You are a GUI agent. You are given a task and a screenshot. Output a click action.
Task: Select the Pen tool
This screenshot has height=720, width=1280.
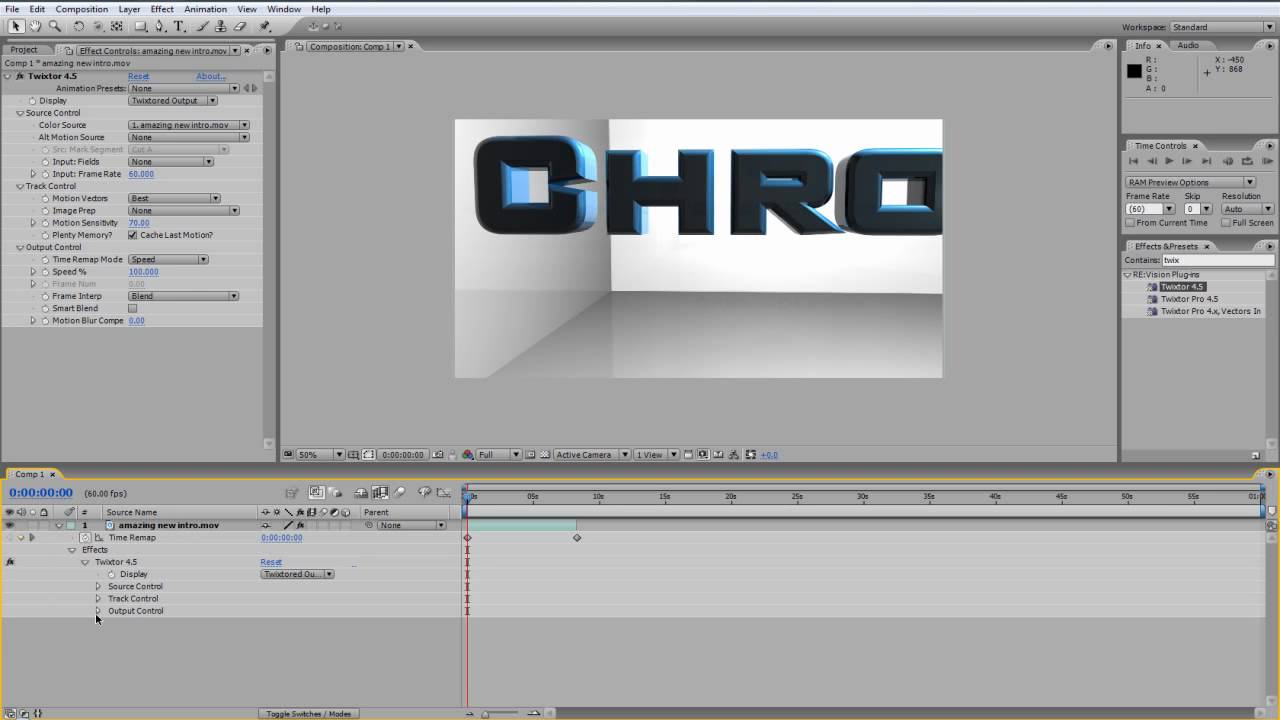click(x=160, y=27)
